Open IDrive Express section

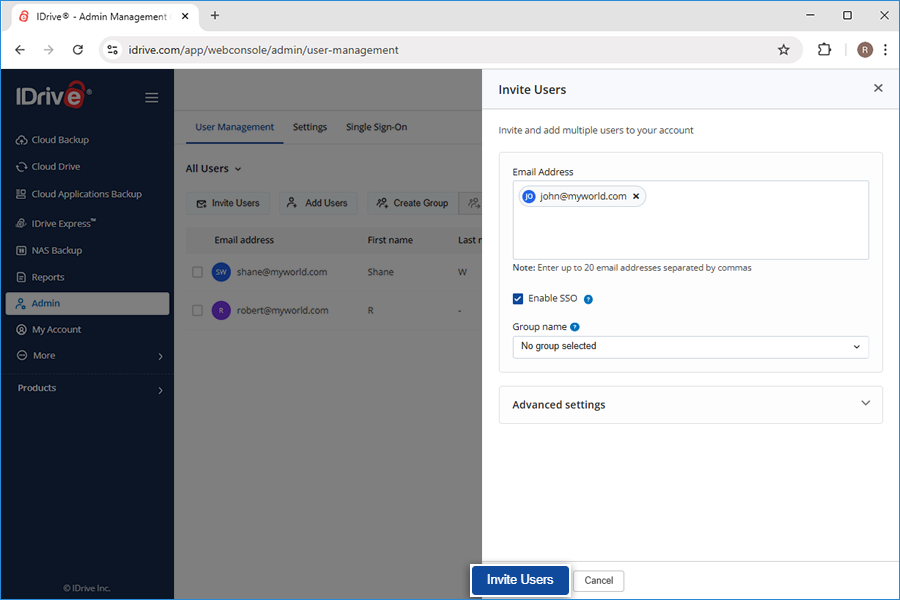[x=56, y=223]
